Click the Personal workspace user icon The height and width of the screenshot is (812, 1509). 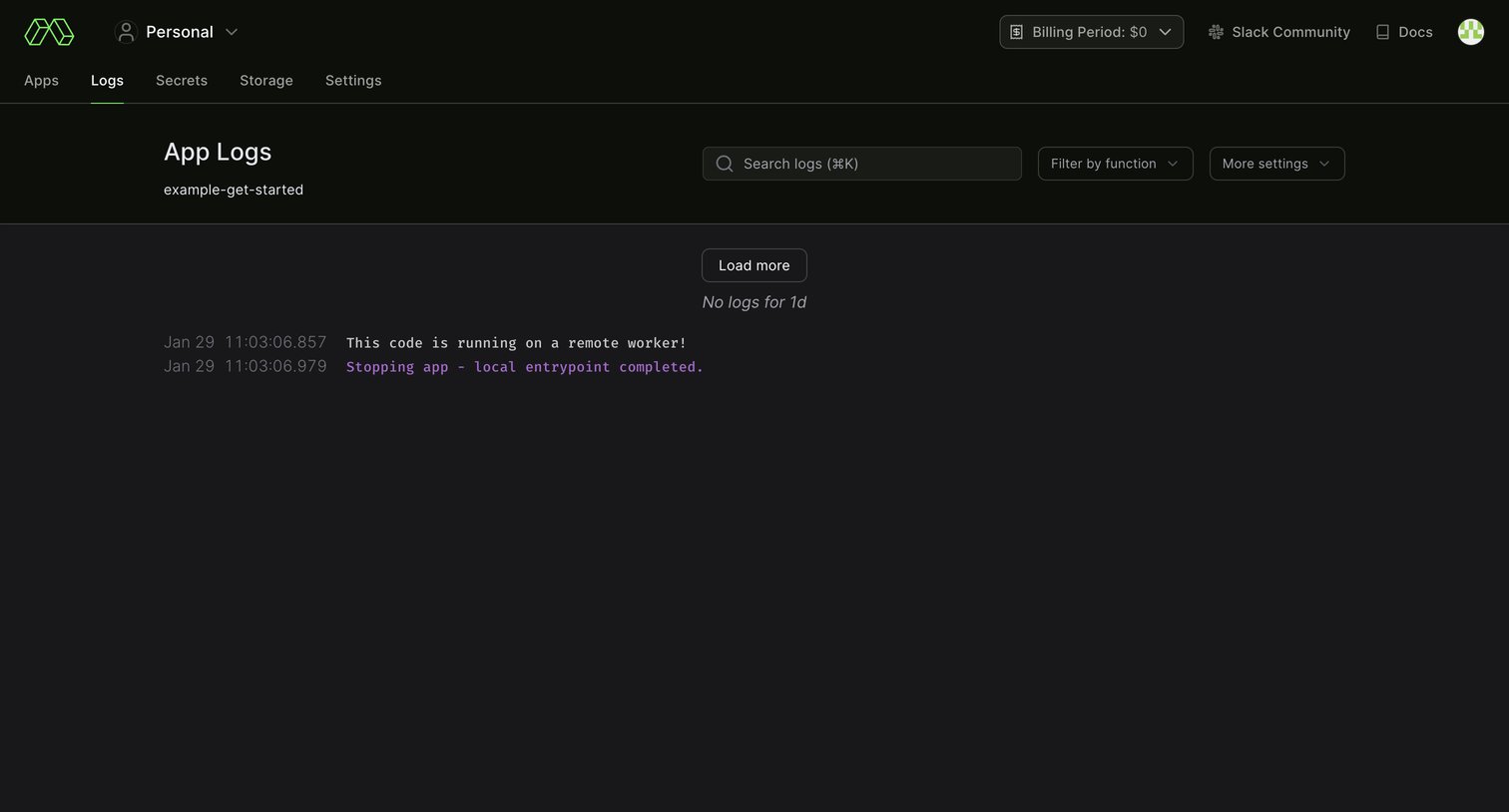tap(126, 32)
